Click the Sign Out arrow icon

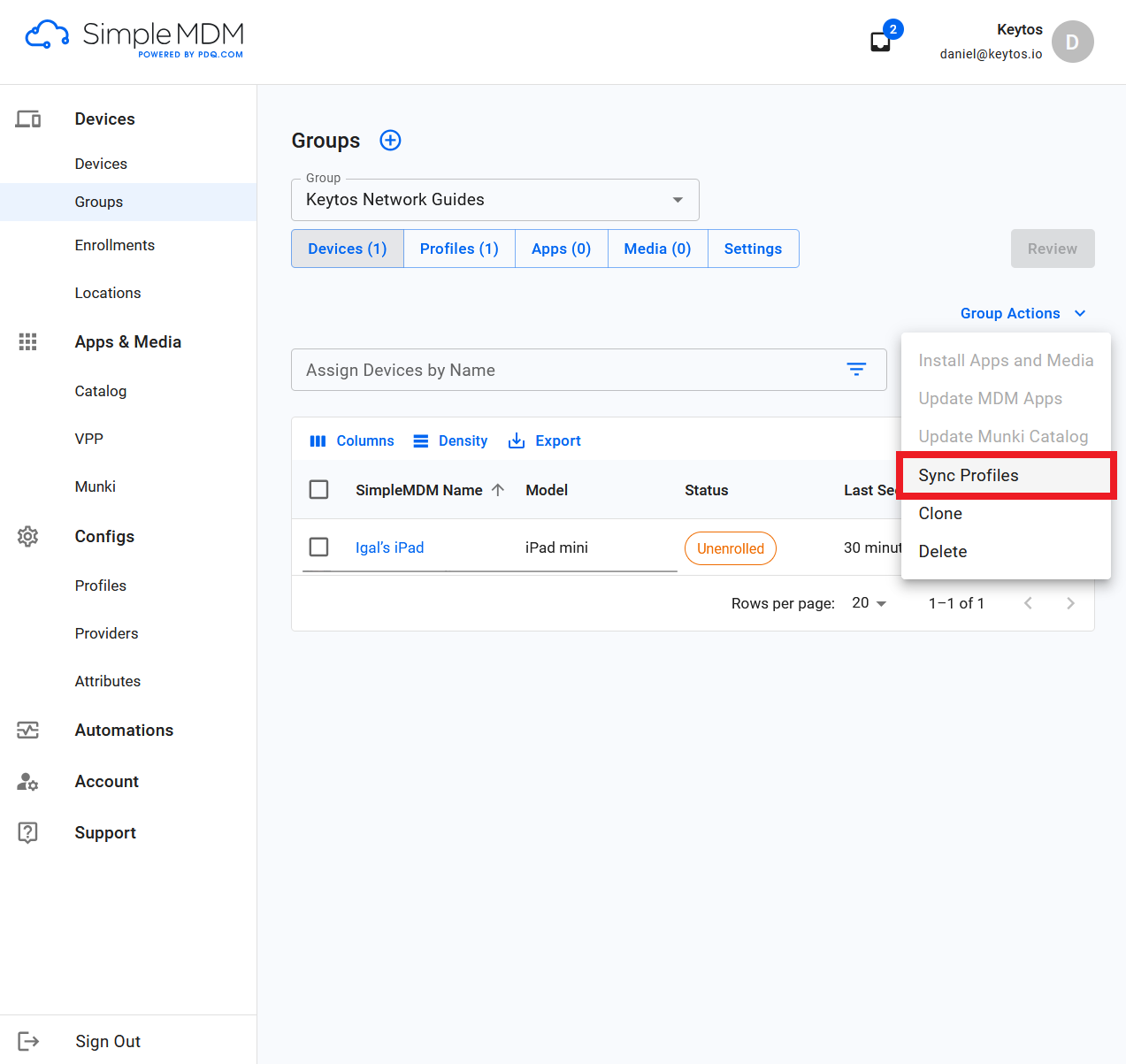[x=28, y=1041]
